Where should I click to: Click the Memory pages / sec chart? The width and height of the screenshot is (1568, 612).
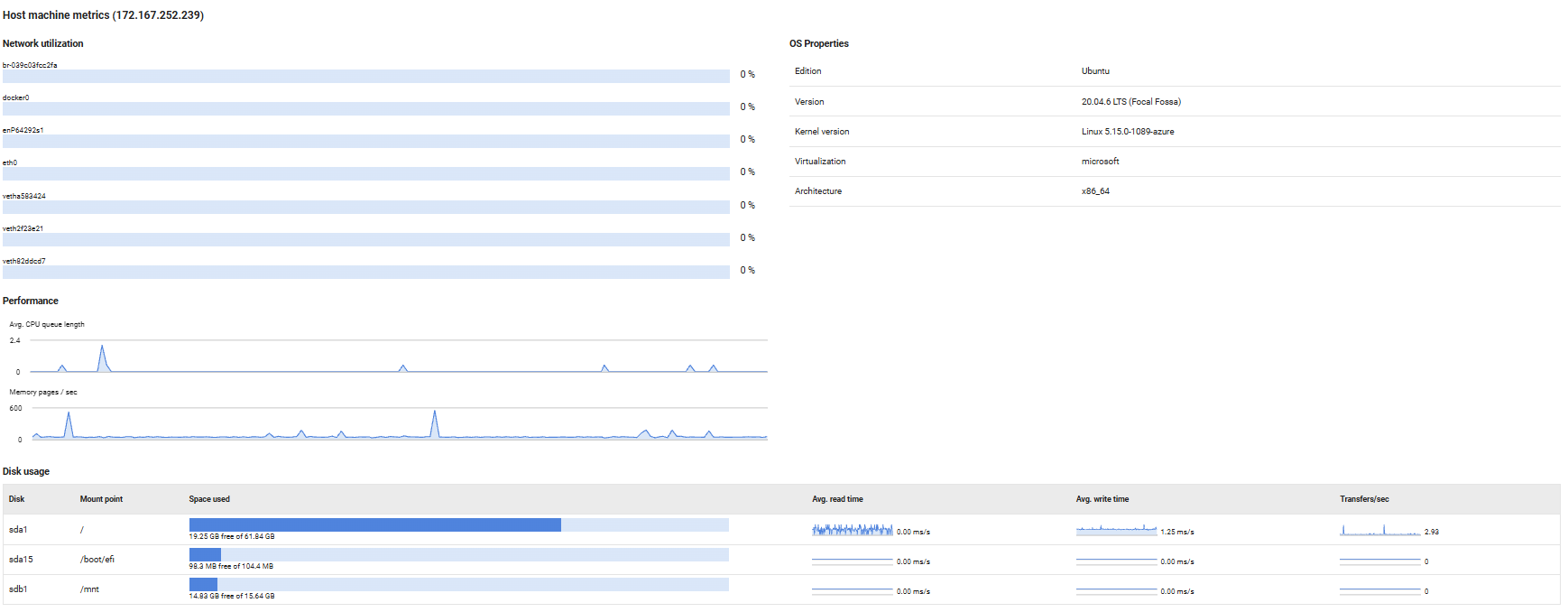399,425
